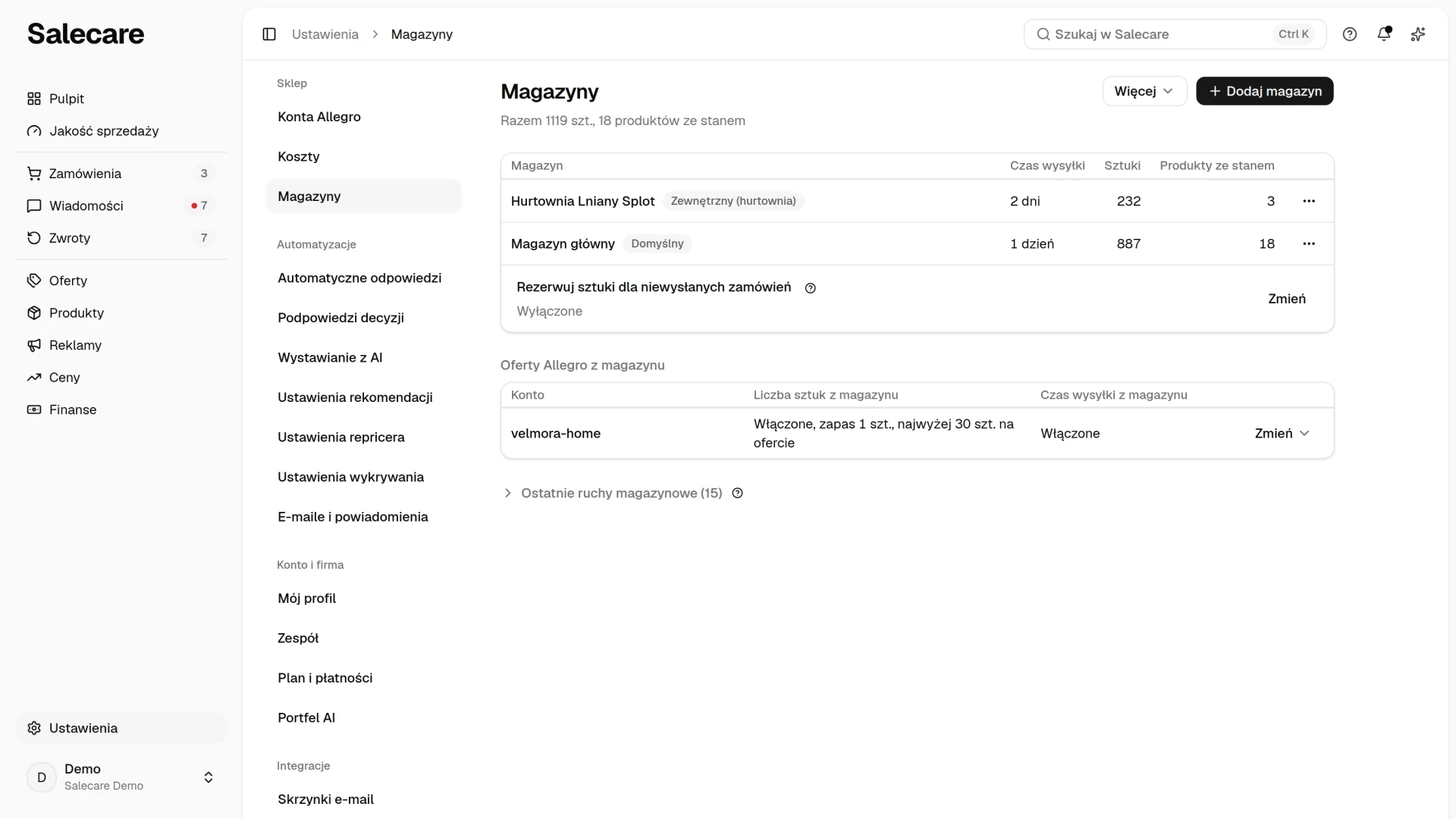
Task: Open Jakość sprzedaży page
Action: pos(121,131)
